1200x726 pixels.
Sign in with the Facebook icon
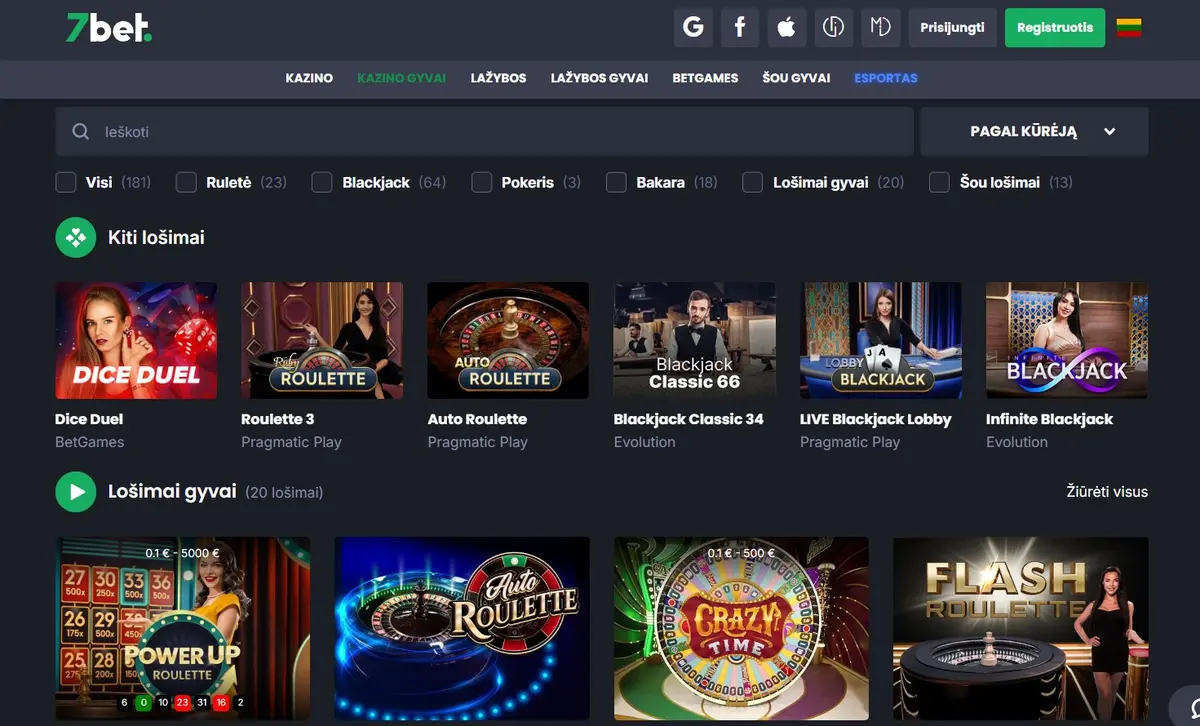(x=740, y=28)
